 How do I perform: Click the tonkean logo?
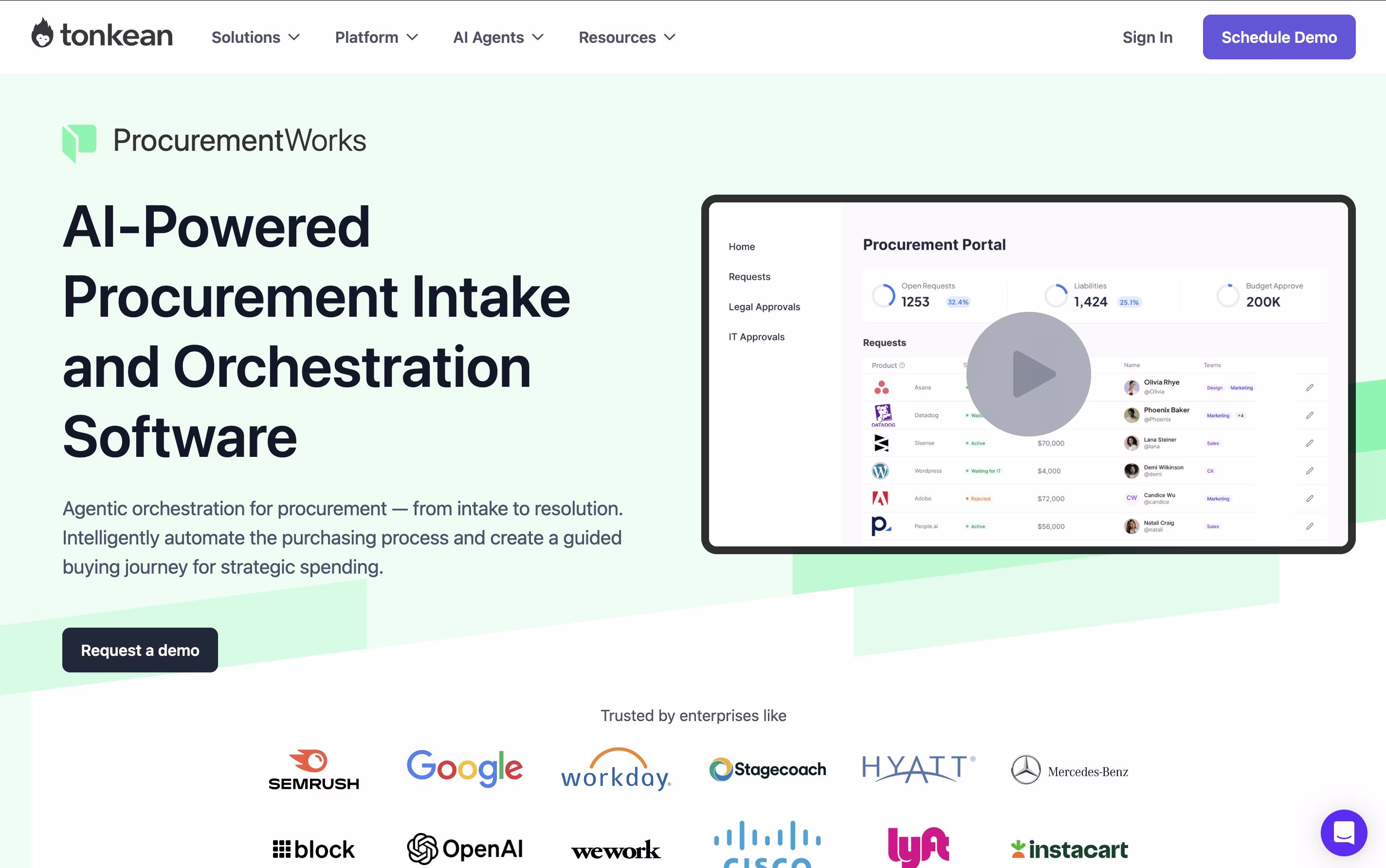102,33
